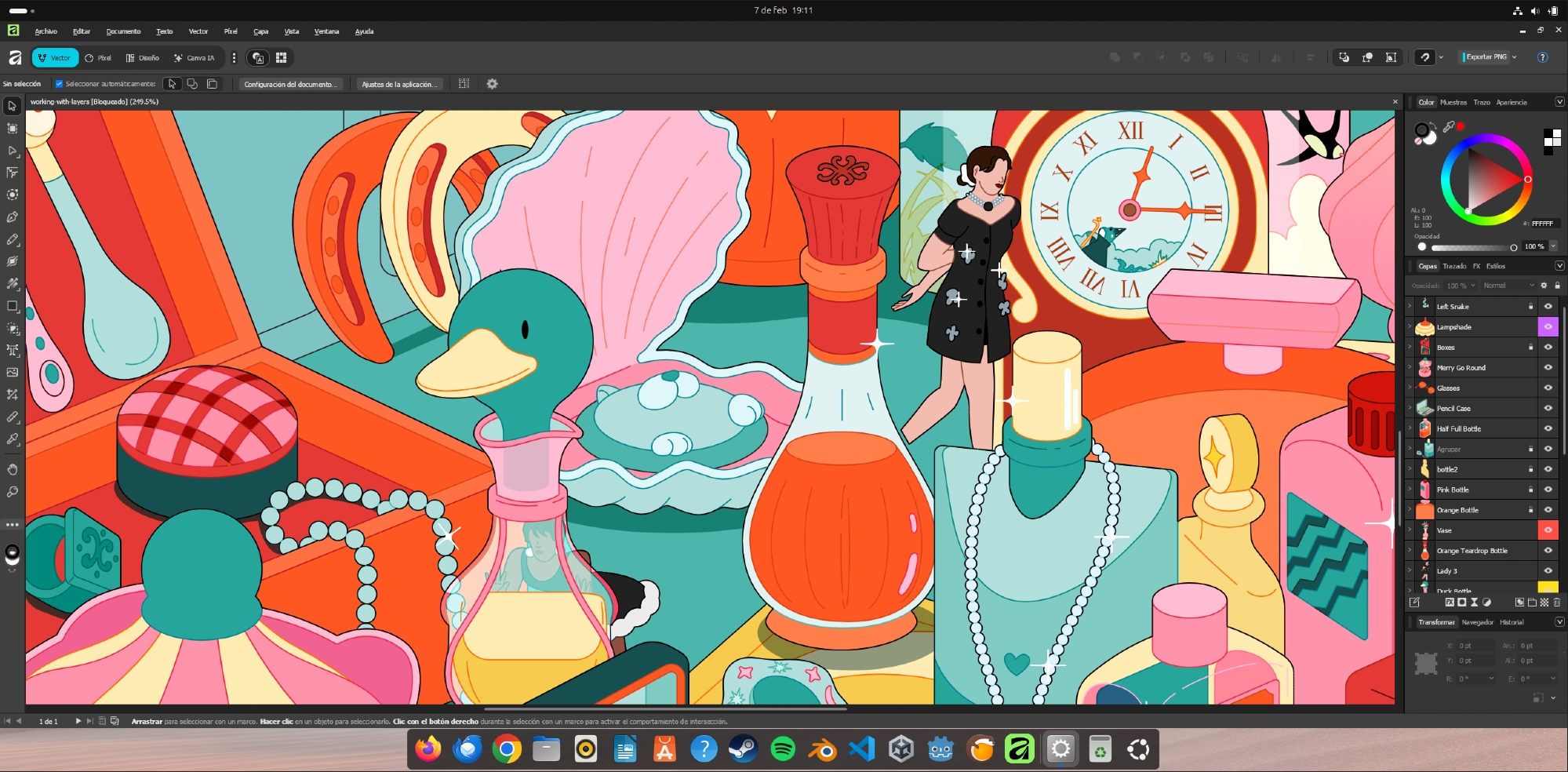Open the Exportar PNG dropdown arrow
The image size is (1568, 772).
click(1515, 57)
